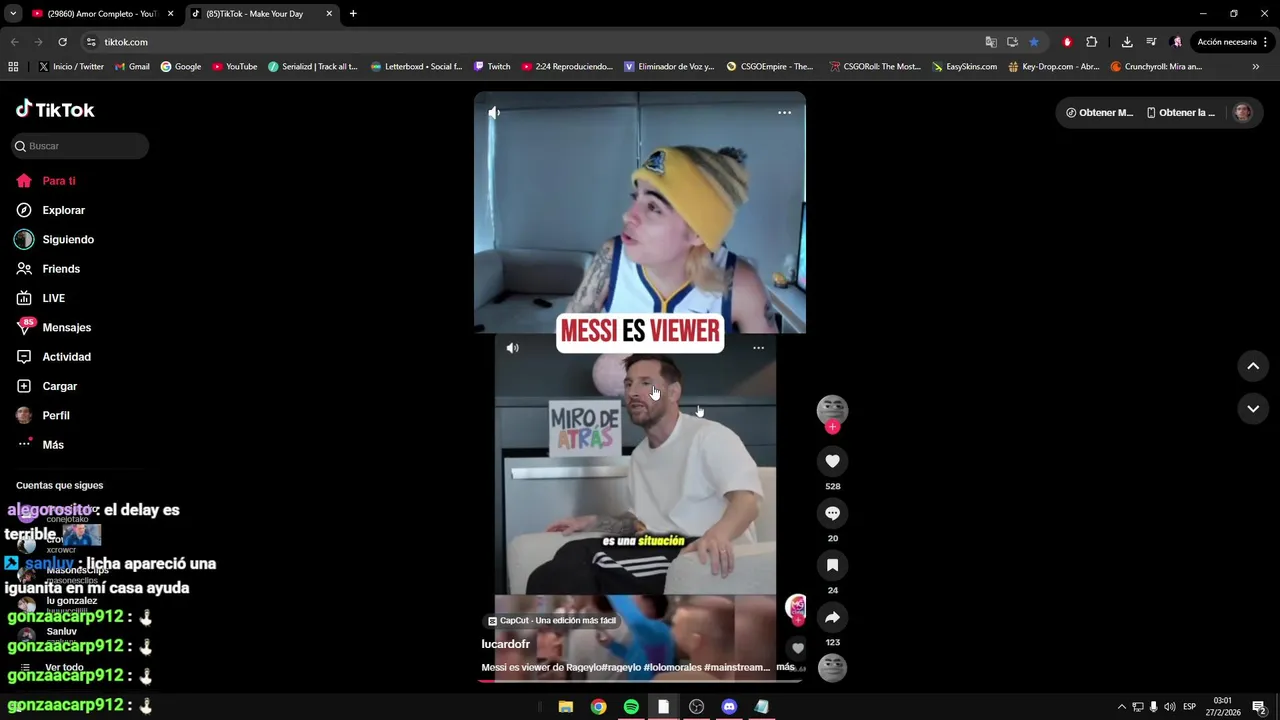1280x720 pixels.
Task: Click the Obtener M... button
Action: pyautogui.click(x=1099, y=113)
